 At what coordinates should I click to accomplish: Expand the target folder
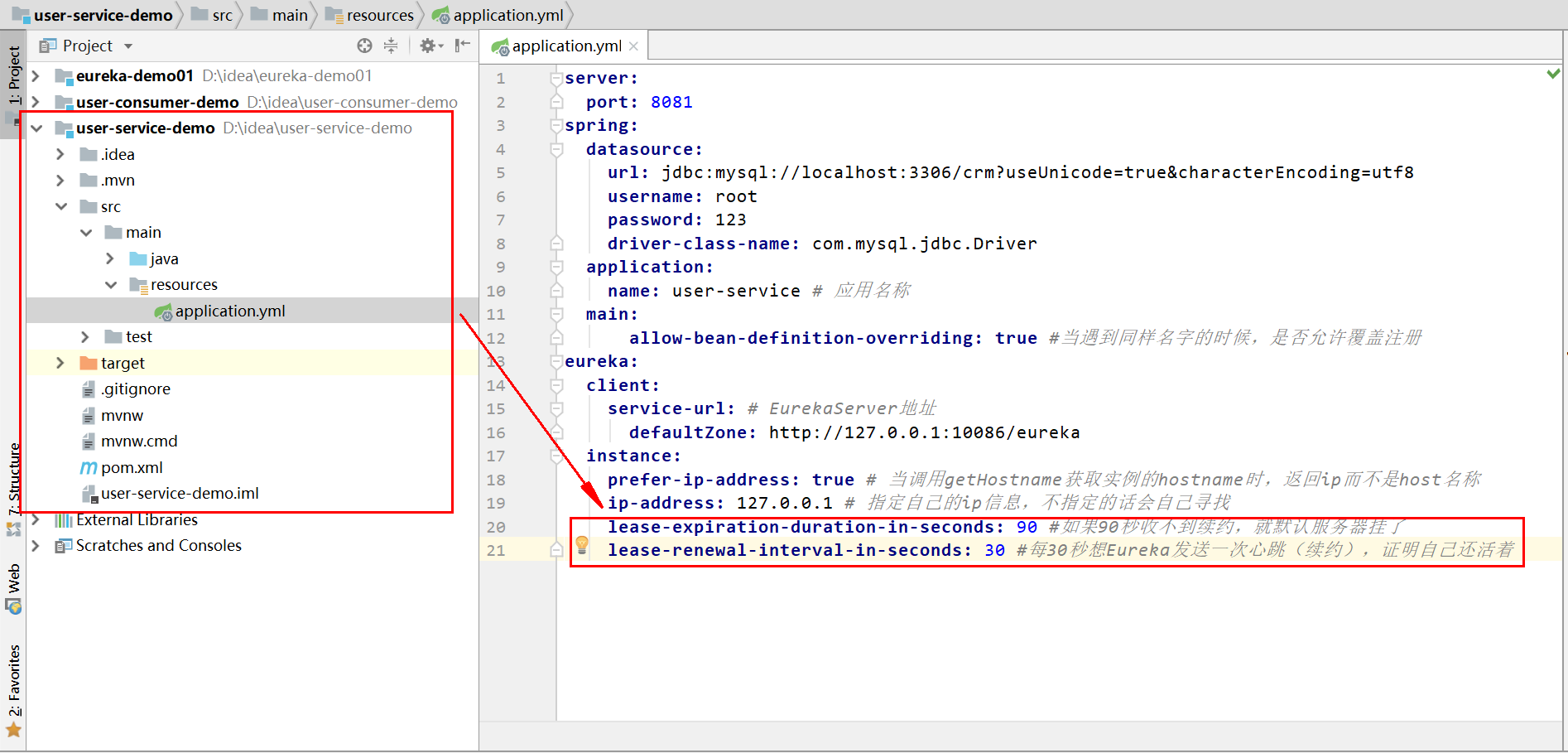(60, 363)
